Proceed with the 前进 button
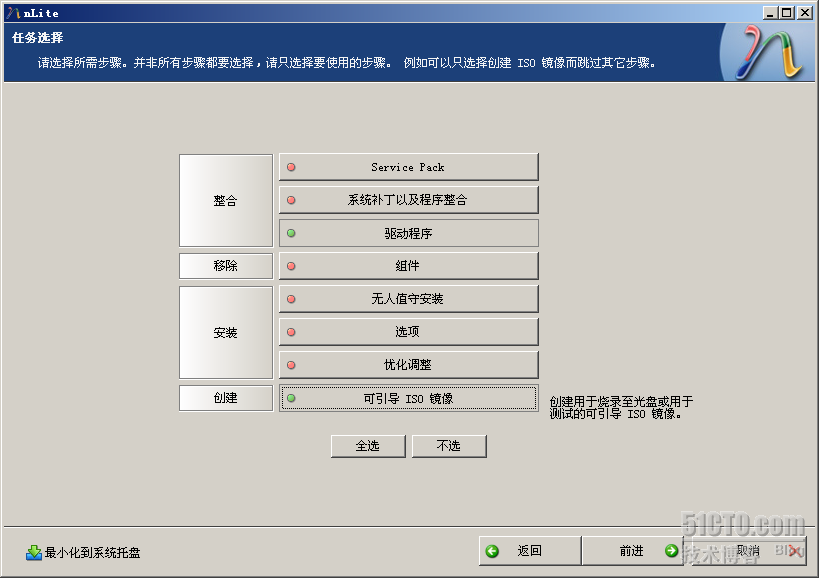Image resolution: width=819 pixels, height=578 pixels. [x=633, y=551]
